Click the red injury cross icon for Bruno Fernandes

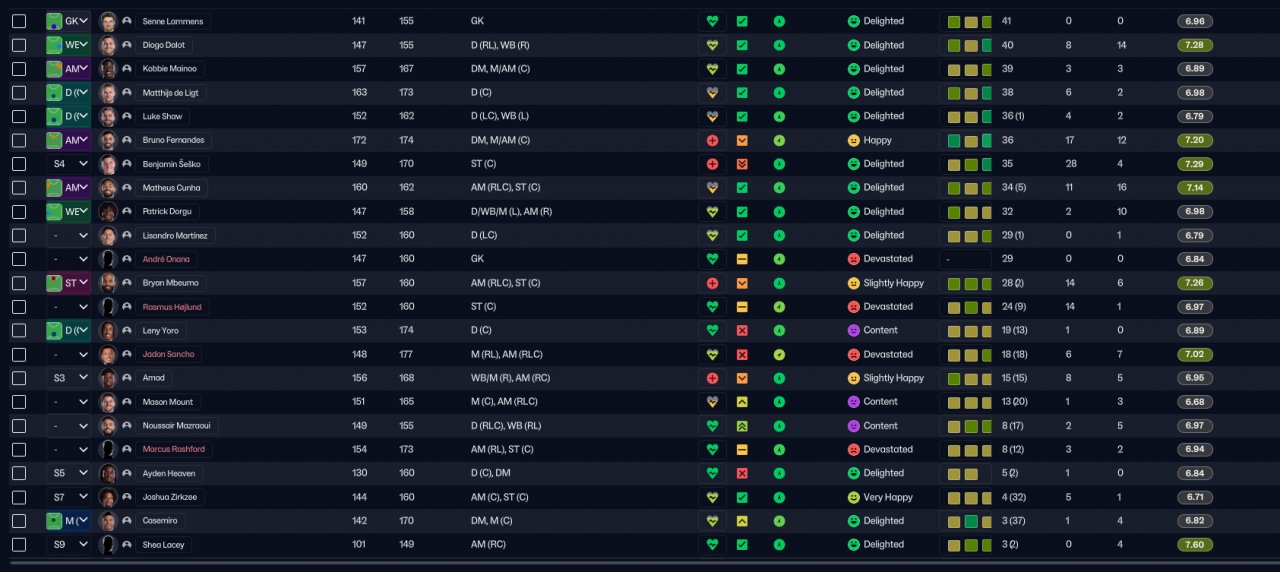click(712, 140)
